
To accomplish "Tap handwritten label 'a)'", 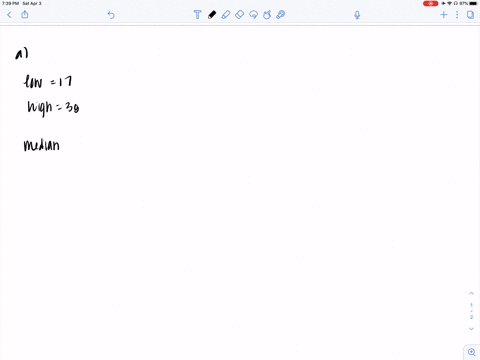I will pos(22,54).
